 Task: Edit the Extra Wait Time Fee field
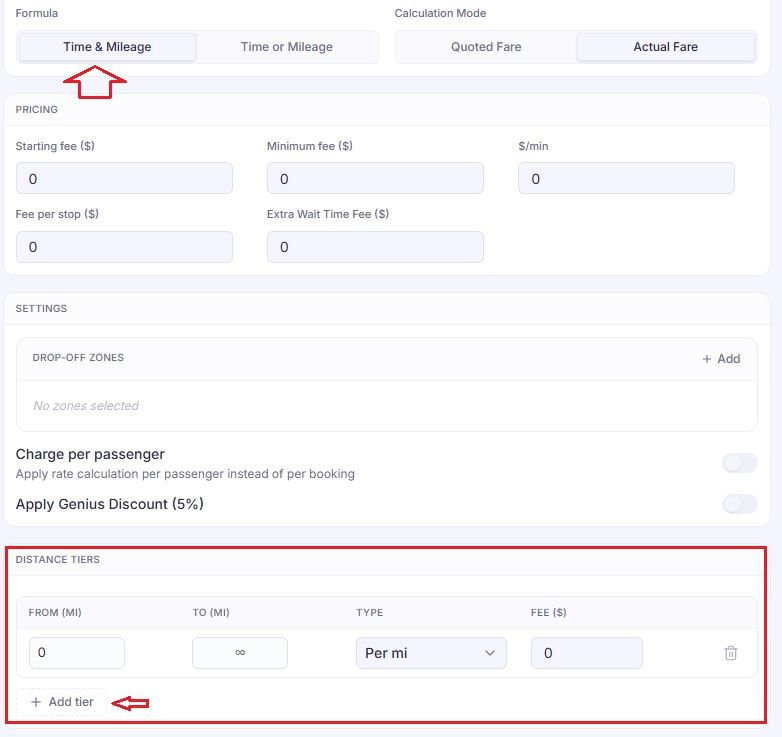tap(375, 247)
